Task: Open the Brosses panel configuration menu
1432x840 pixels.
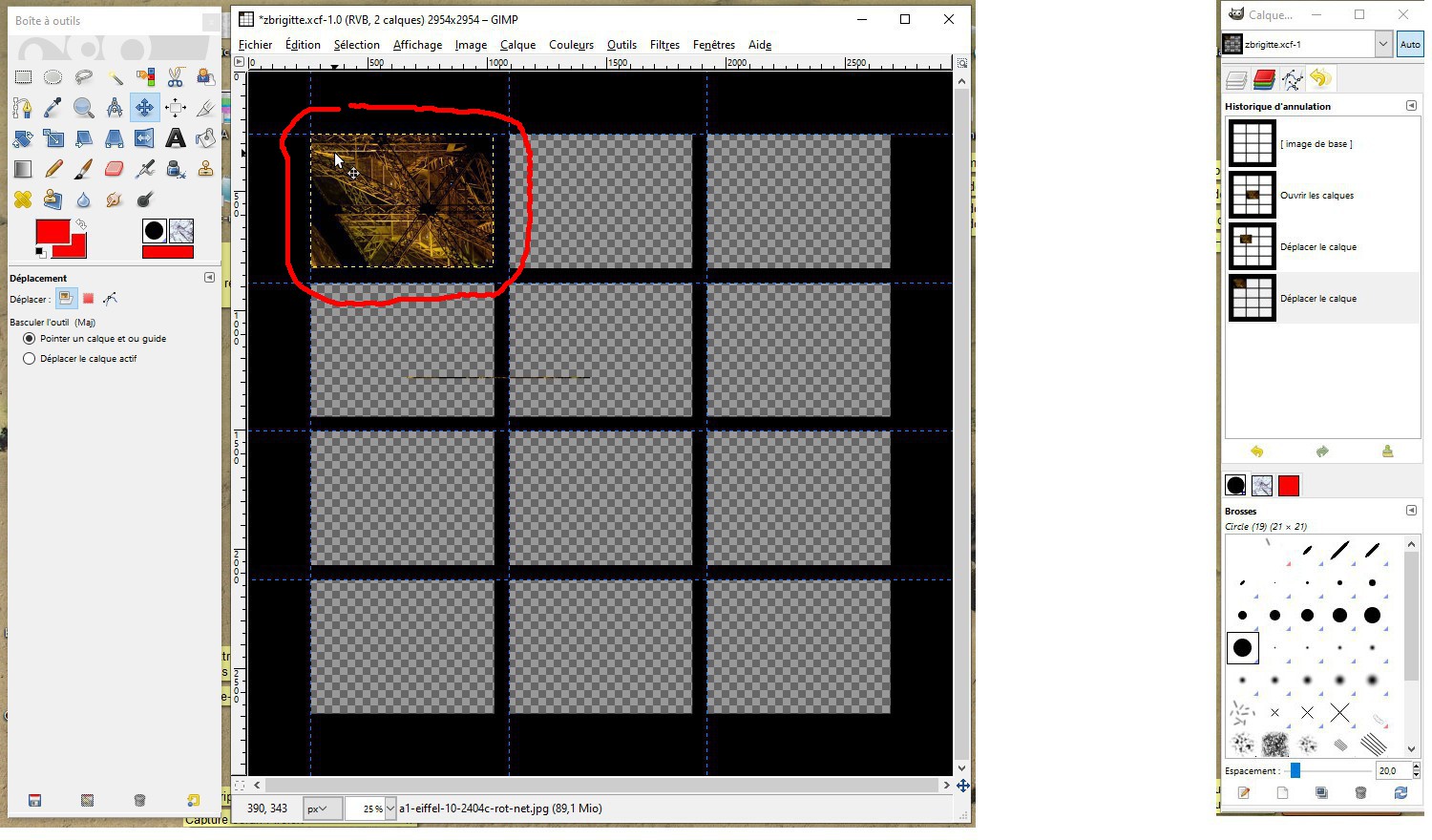Action: click(x=1411, y=511)
